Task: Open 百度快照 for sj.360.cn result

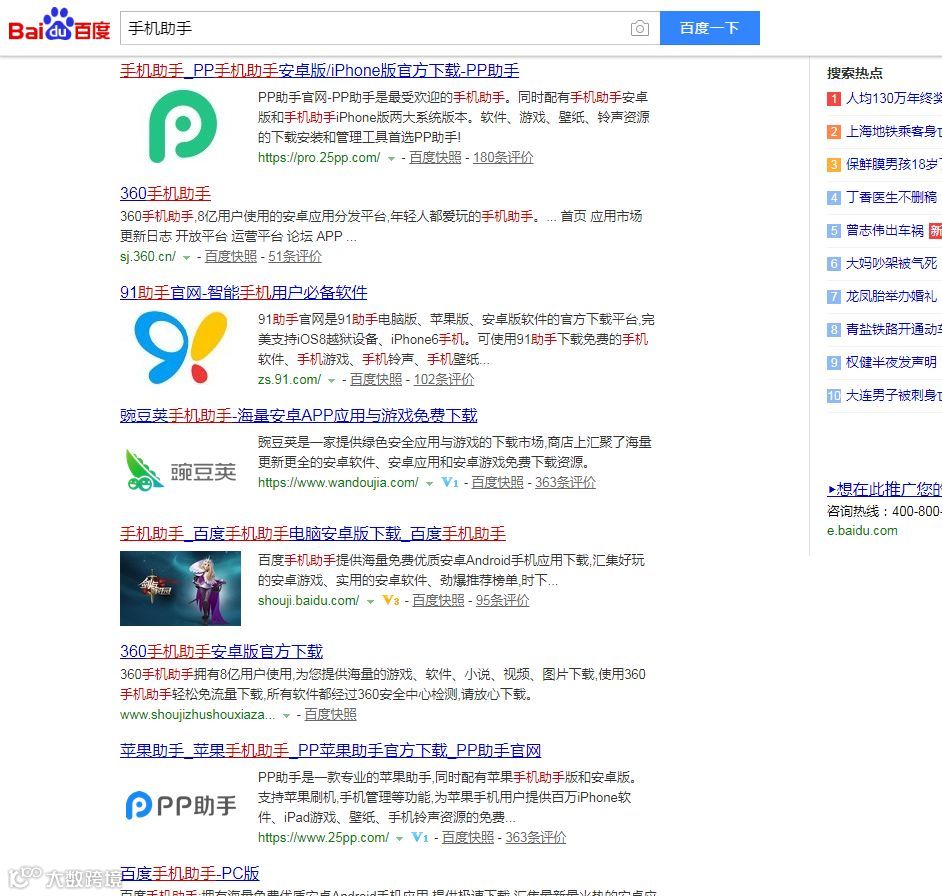Action: click(x=230, y=257)
